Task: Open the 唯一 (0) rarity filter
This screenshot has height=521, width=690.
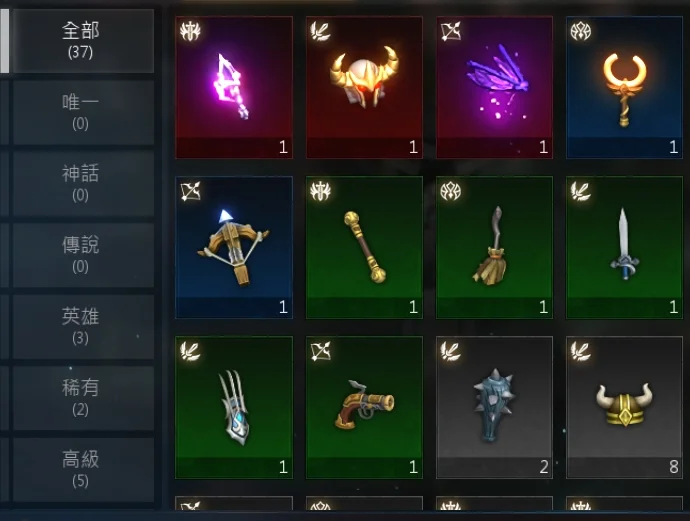Action: (83, 112)
